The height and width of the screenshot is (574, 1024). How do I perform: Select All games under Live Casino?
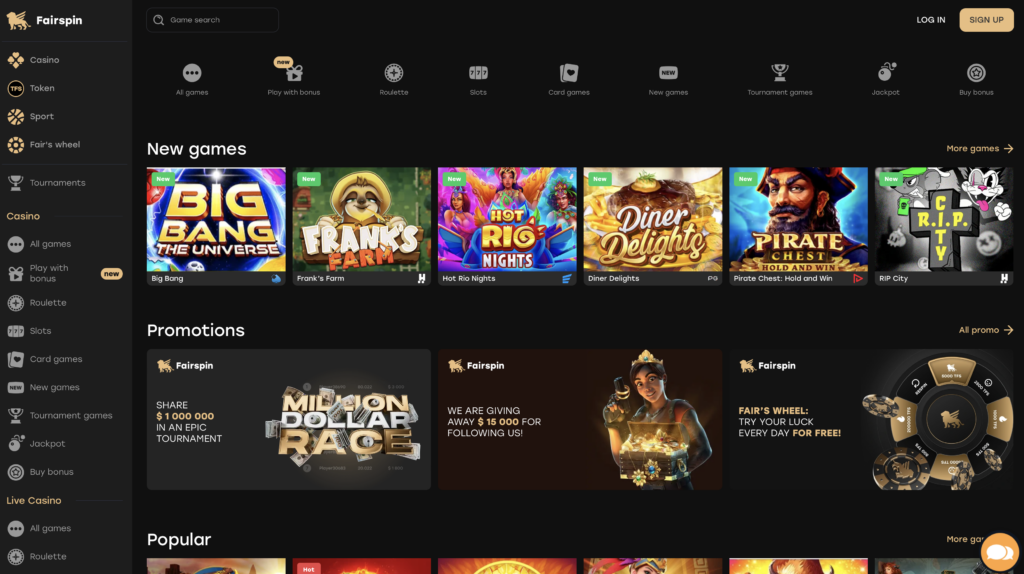(39, 528)
